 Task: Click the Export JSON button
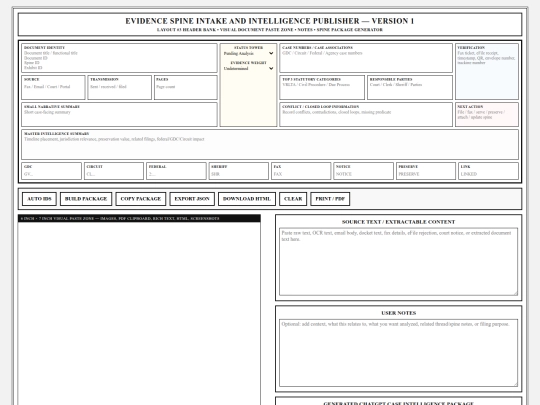click(x=192, y=199)
